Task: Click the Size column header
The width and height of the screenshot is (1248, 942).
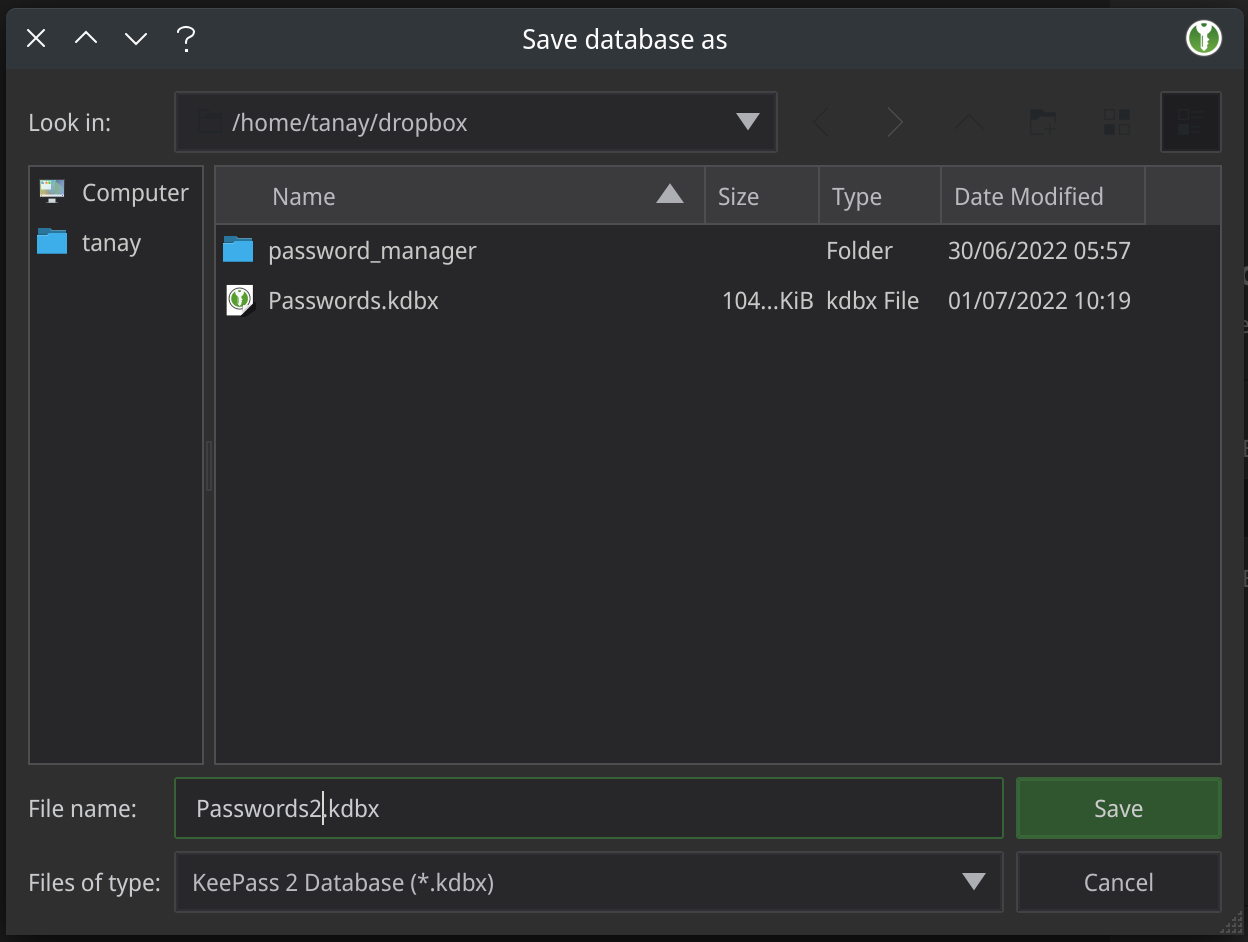Action: 738,195
